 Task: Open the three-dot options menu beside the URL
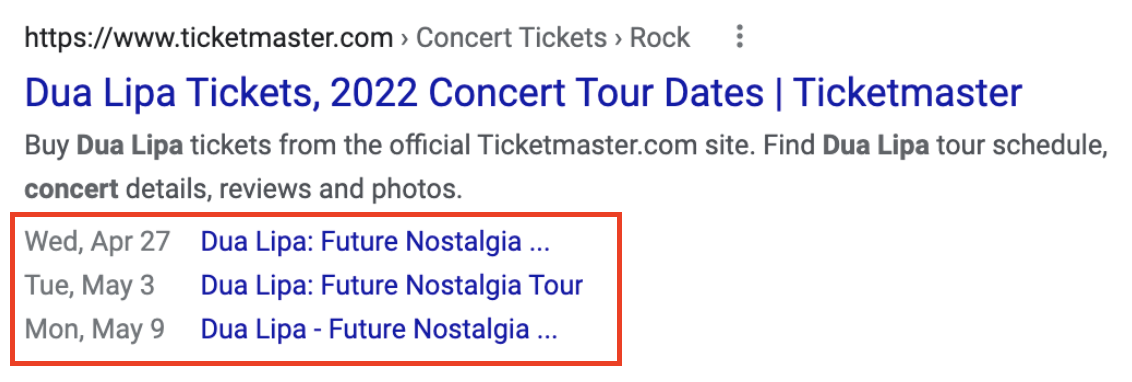[739, 38]
